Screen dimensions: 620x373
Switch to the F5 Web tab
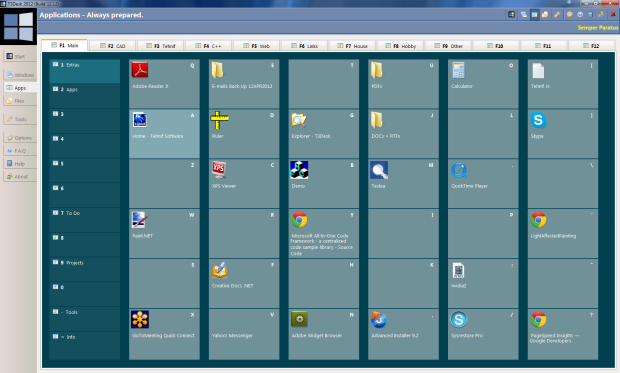[x=256, y=46]
